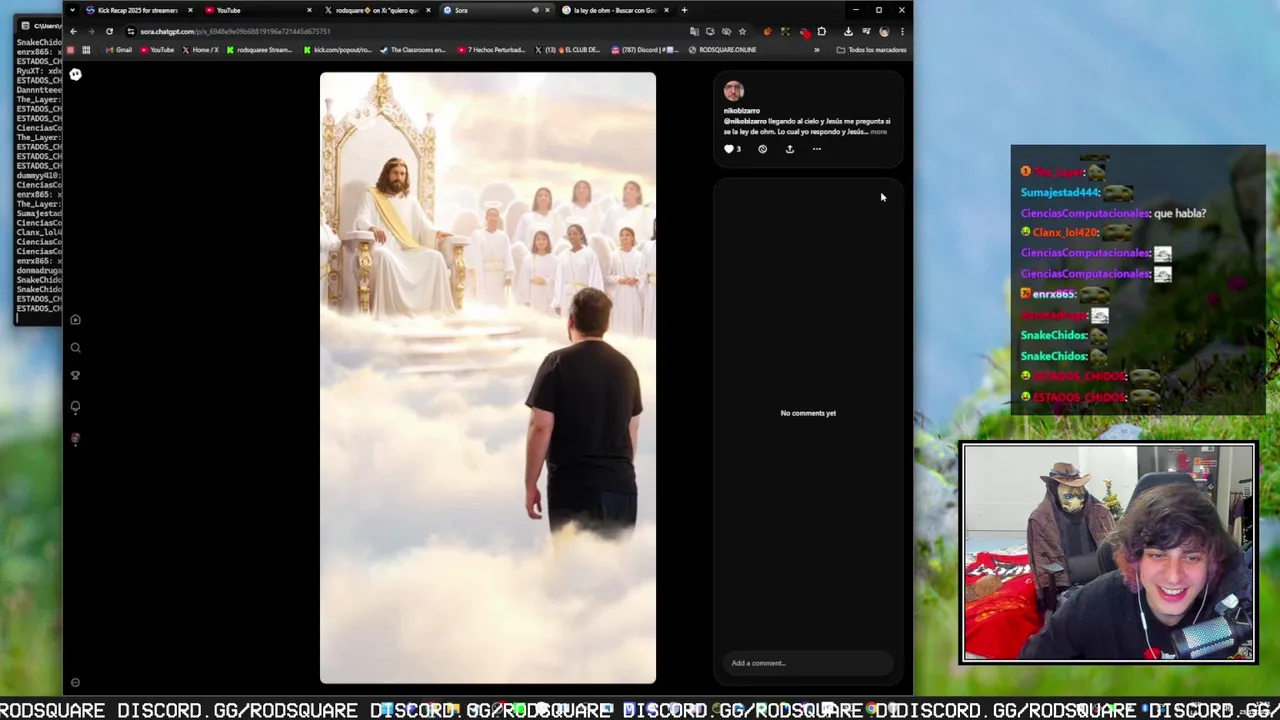
Task: Open Chrome three-dot menu
Action: [902, 31]
